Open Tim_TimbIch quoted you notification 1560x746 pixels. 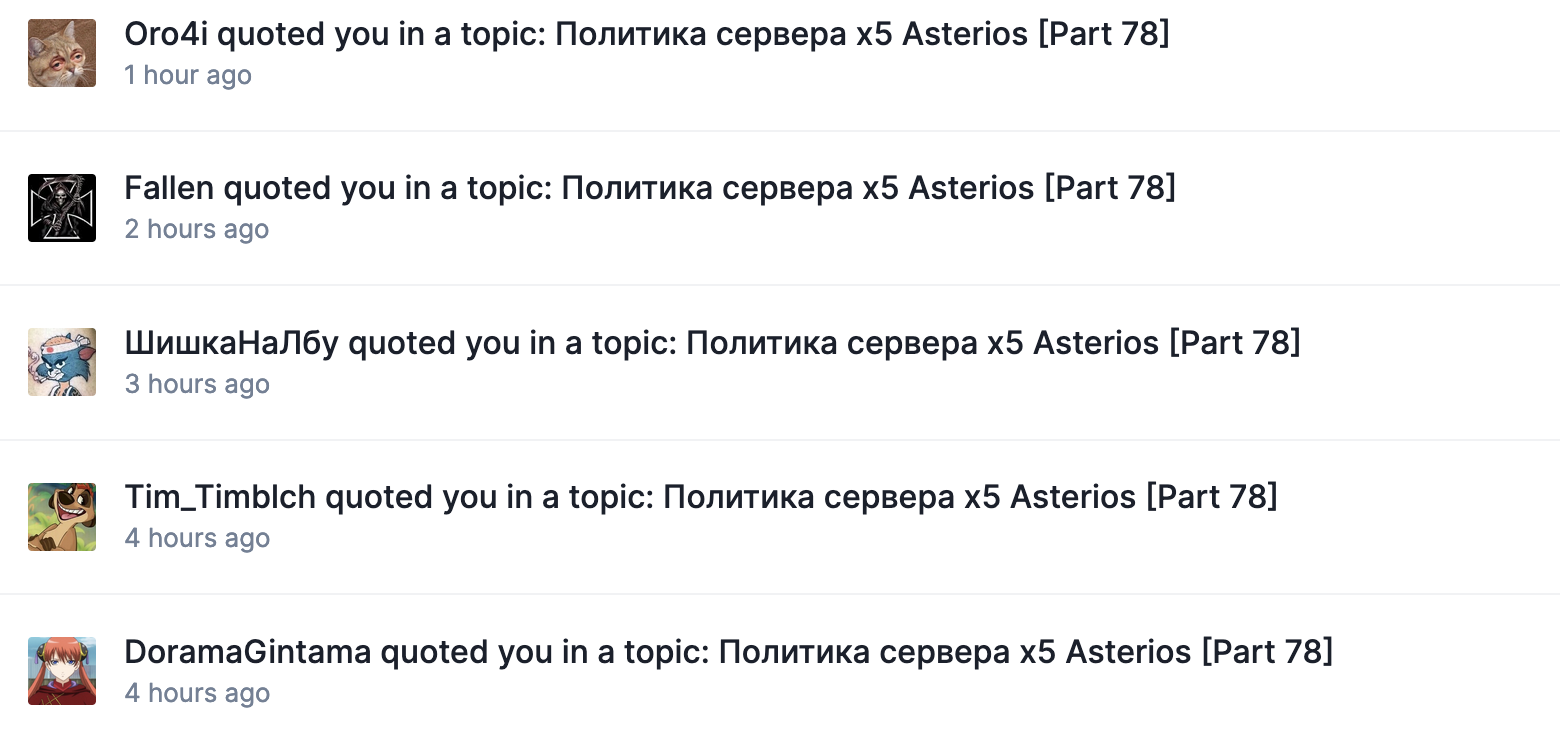(780, 517)
